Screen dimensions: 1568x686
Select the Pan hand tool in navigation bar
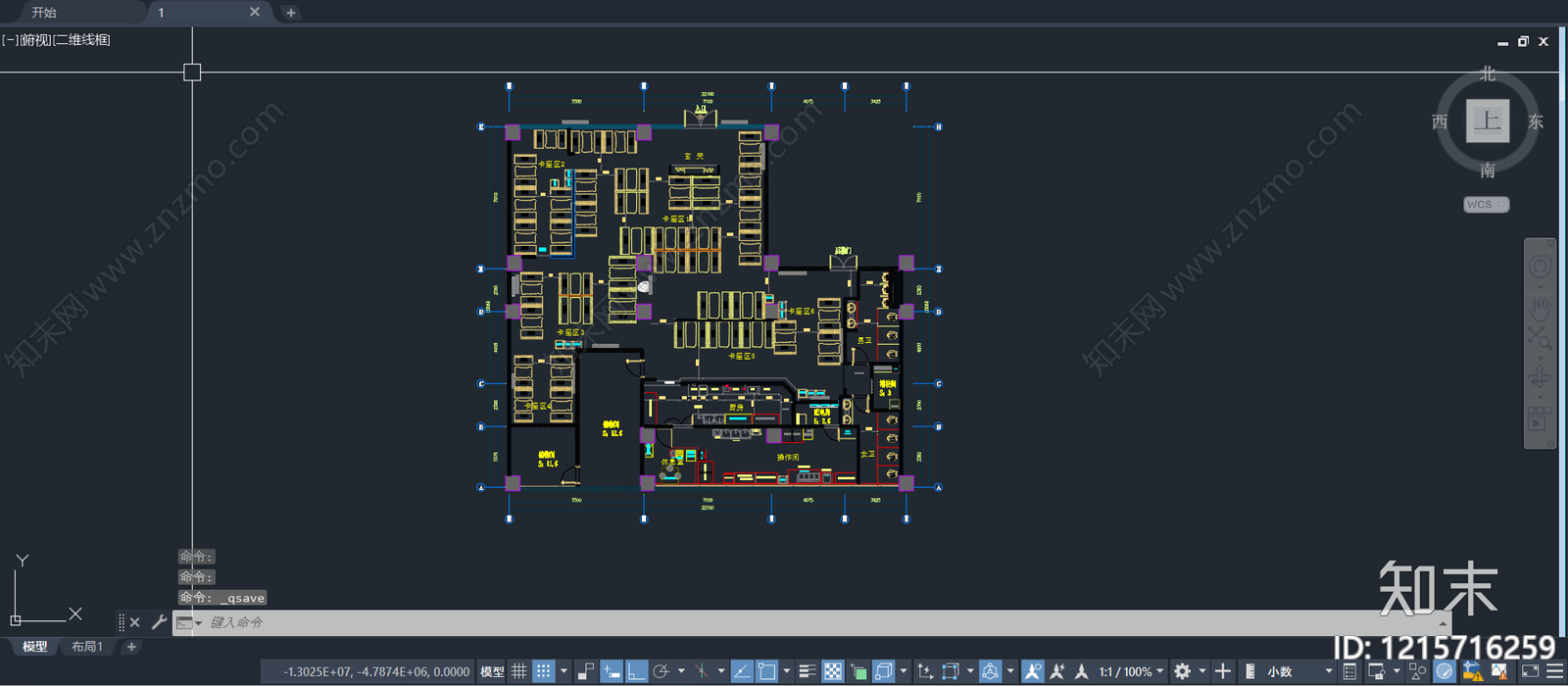(x=1540, y=311)
